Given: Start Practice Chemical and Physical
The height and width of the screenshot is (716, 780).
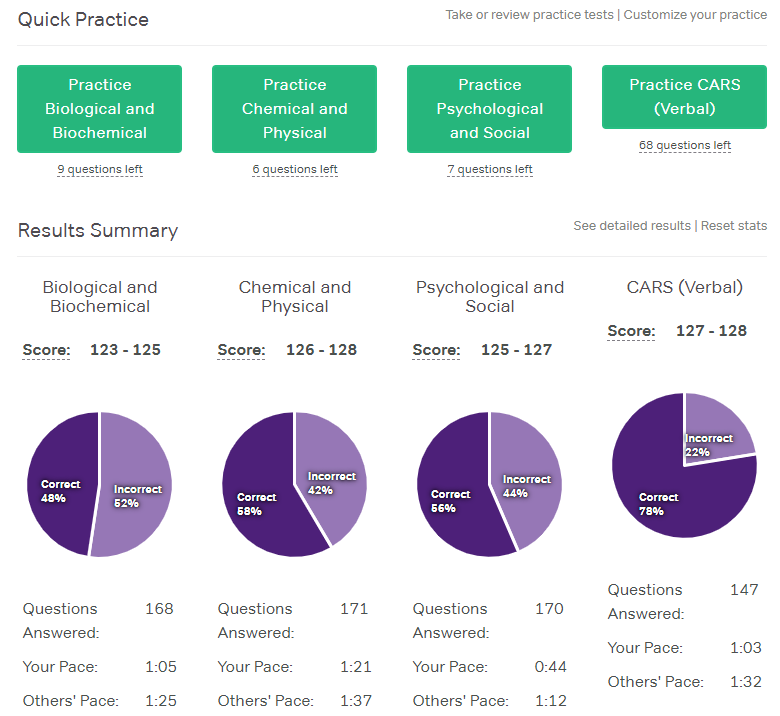Looking at the screenshot, I should (294, 109).
